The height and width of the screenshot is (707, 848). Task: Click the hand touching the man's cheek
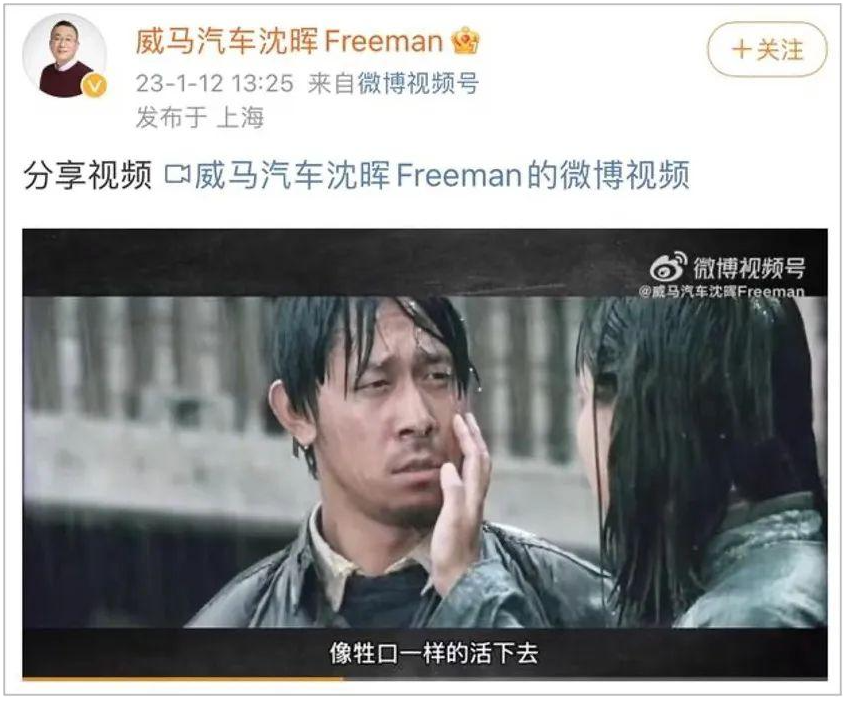(461, 487)
